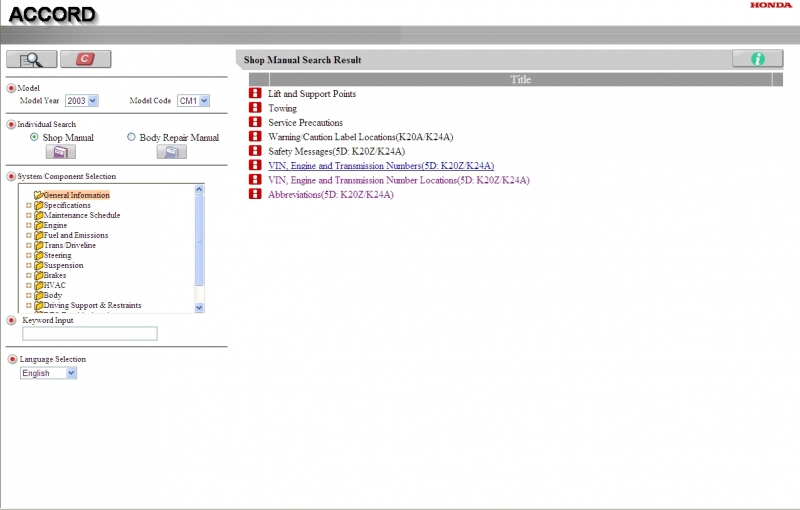Click red icon beside VIN Number Locations

pyautogui.click(x=255, y=180)
